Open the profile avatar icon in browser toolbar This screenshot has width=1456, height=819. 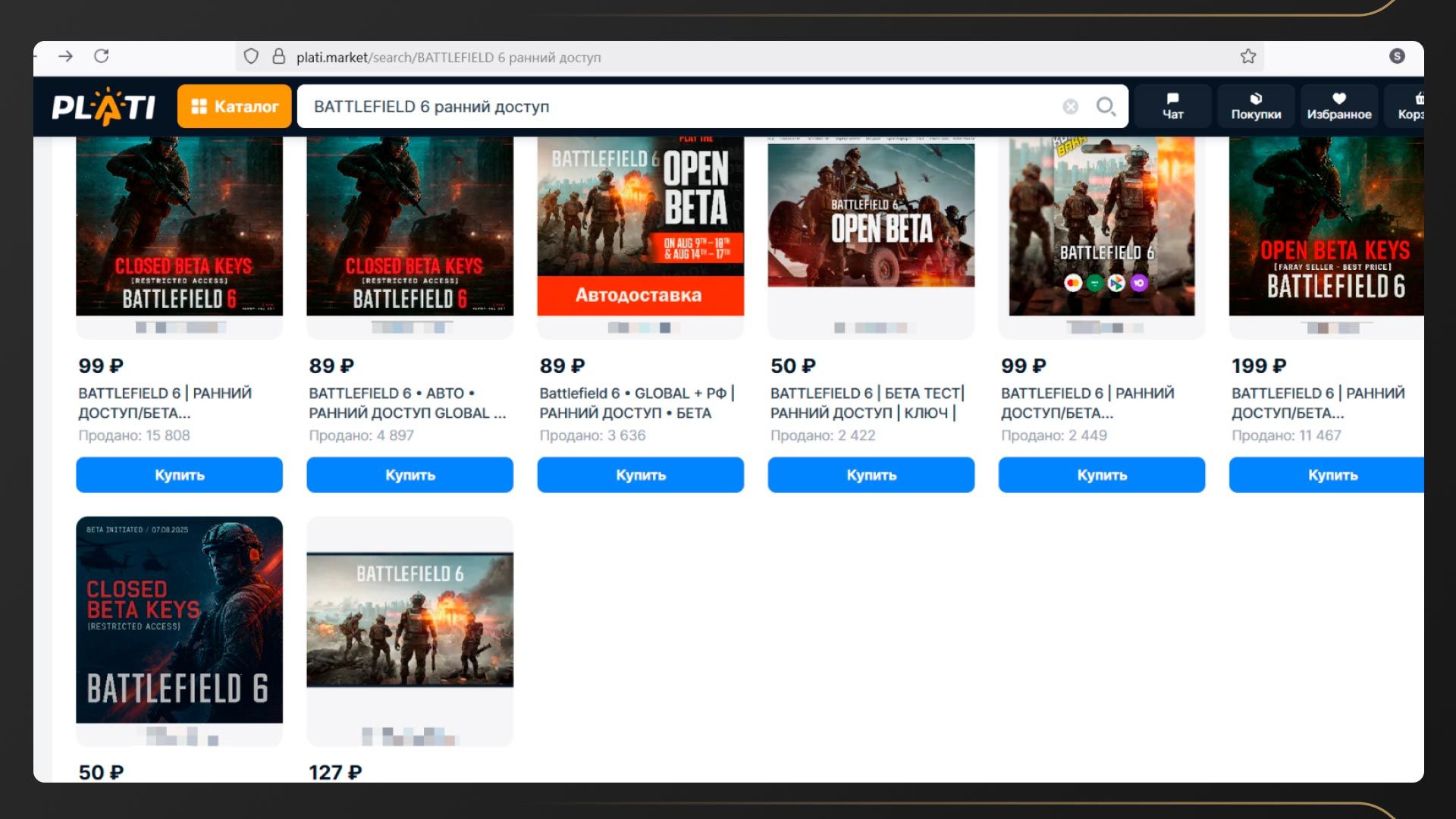click(x=1397, y=56)
